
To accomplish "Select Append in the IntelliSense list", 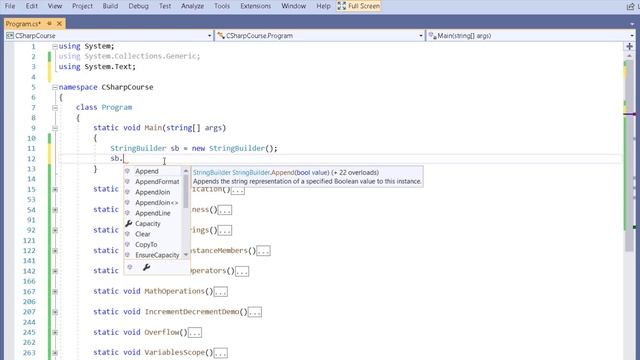I will click(153, 171).
